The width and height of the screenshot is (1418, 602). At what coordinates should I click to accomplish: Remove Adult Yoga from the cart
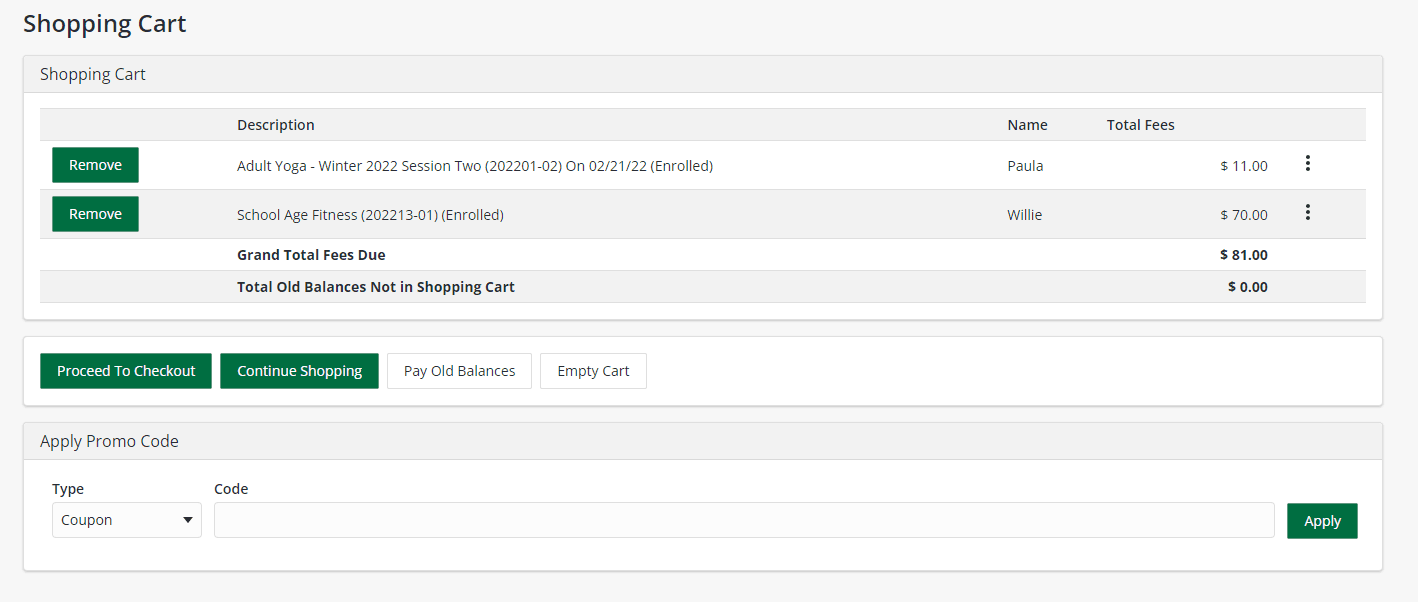pos(95,165)
